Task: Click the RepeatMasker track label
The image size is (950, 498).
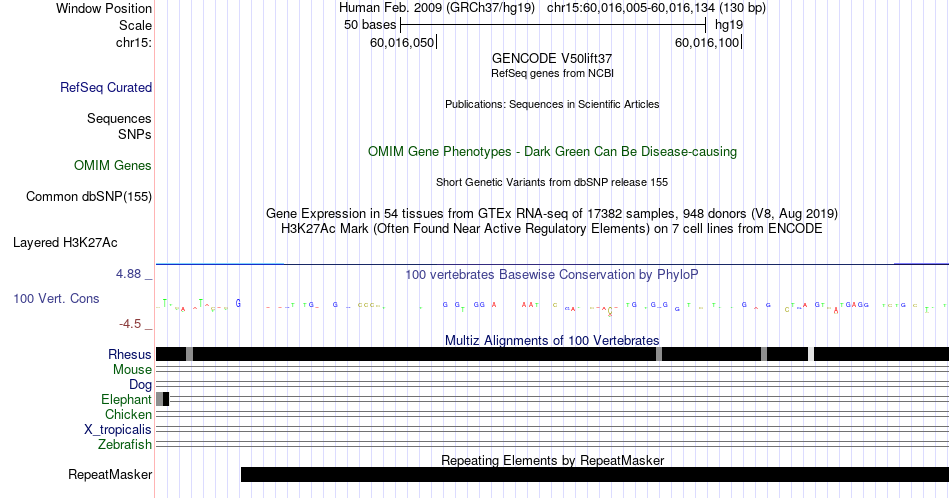Action: (x=110, y=474)
